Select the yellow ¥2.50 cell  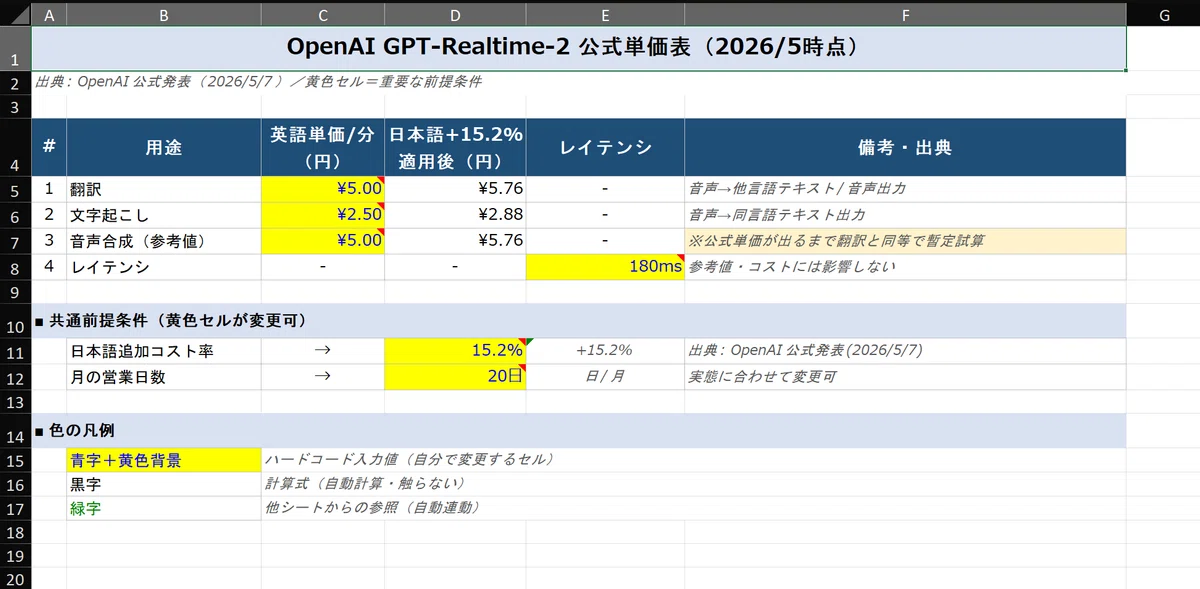point(322,215)
